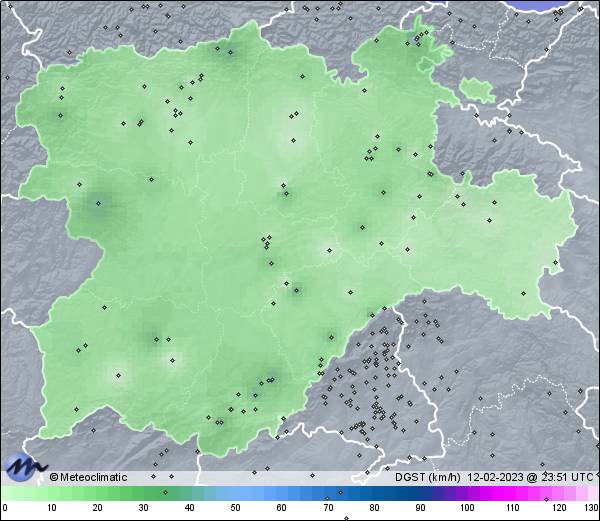Click the legend value 20
The height and width of the screenshot is (521, 600).
coord(97,508)
